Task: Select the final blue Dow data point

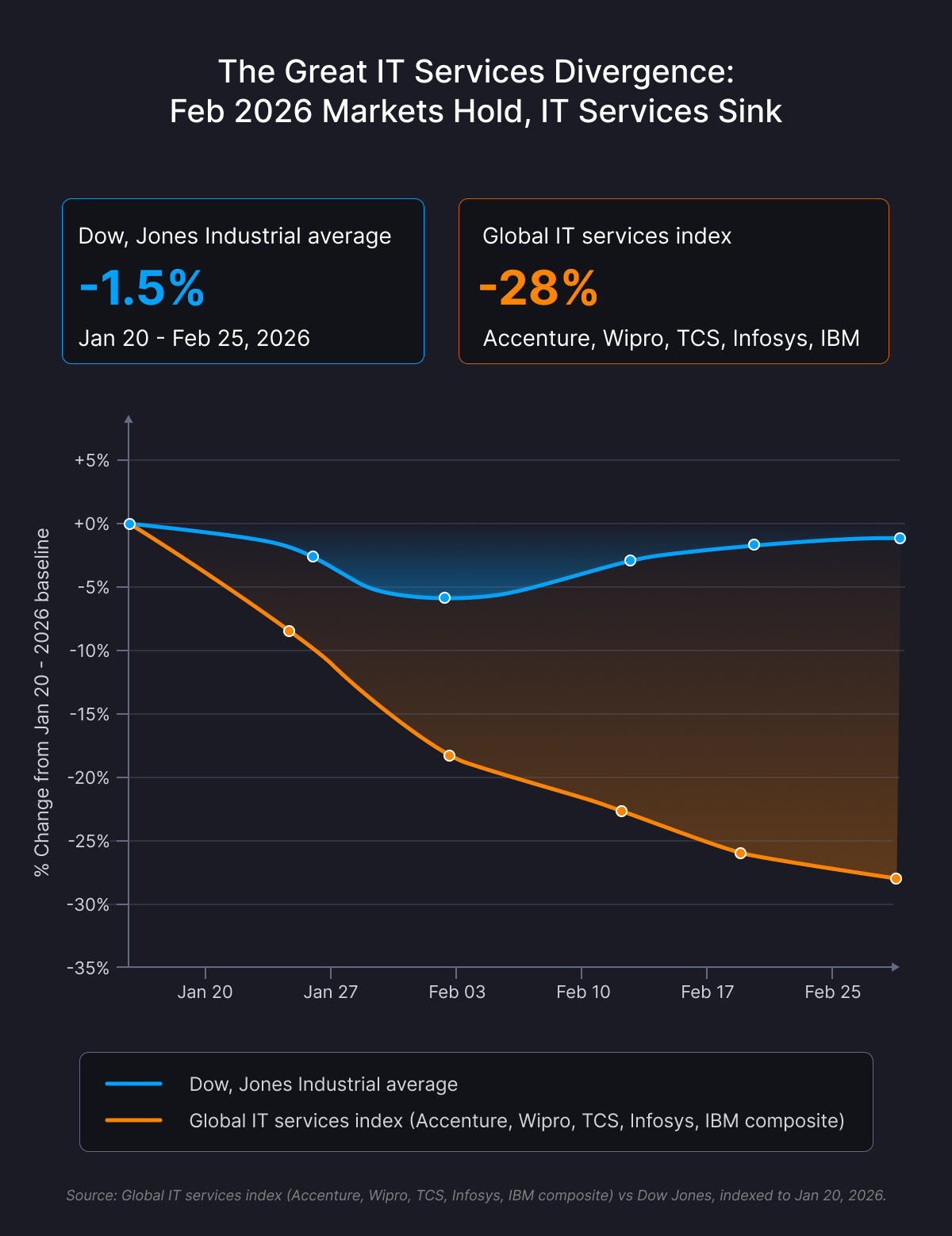Action: (x=900, y=538)
